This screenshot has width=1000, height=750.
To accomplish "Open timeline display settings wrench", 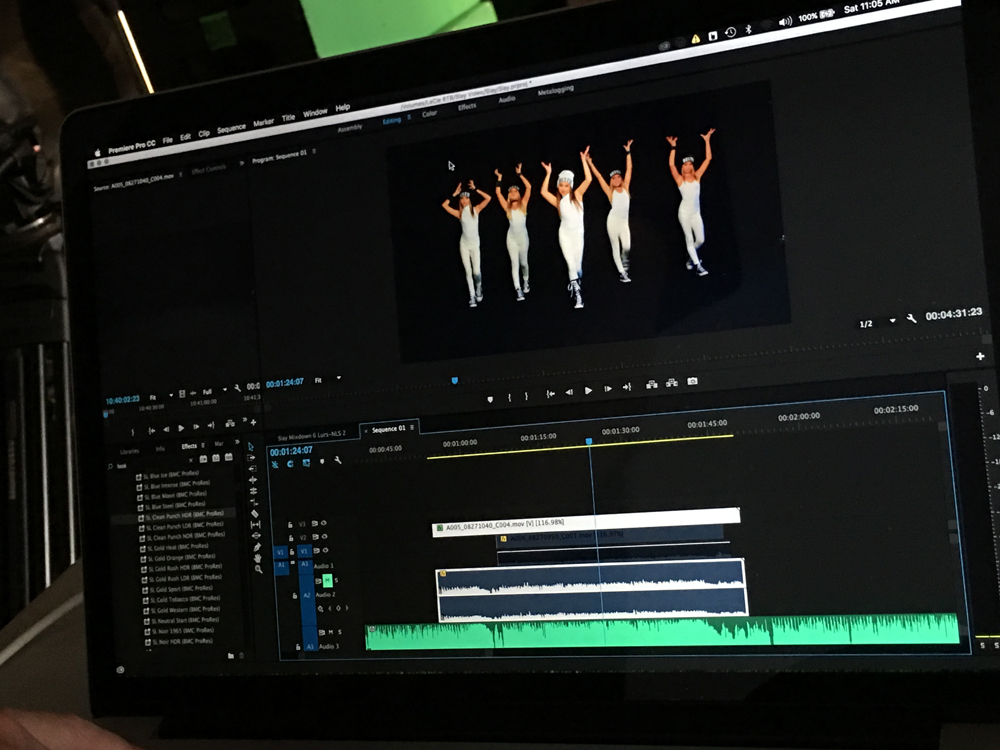I will [x=338, y=460].
